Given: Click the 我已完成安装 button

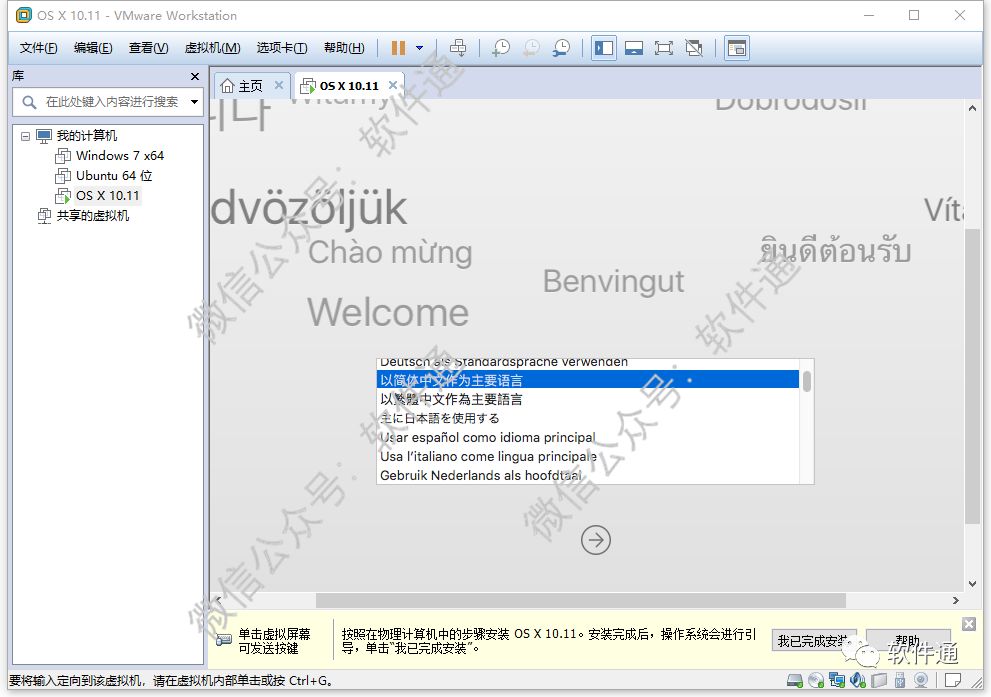Looking at the screenshot, I should (x=814, y=641).
